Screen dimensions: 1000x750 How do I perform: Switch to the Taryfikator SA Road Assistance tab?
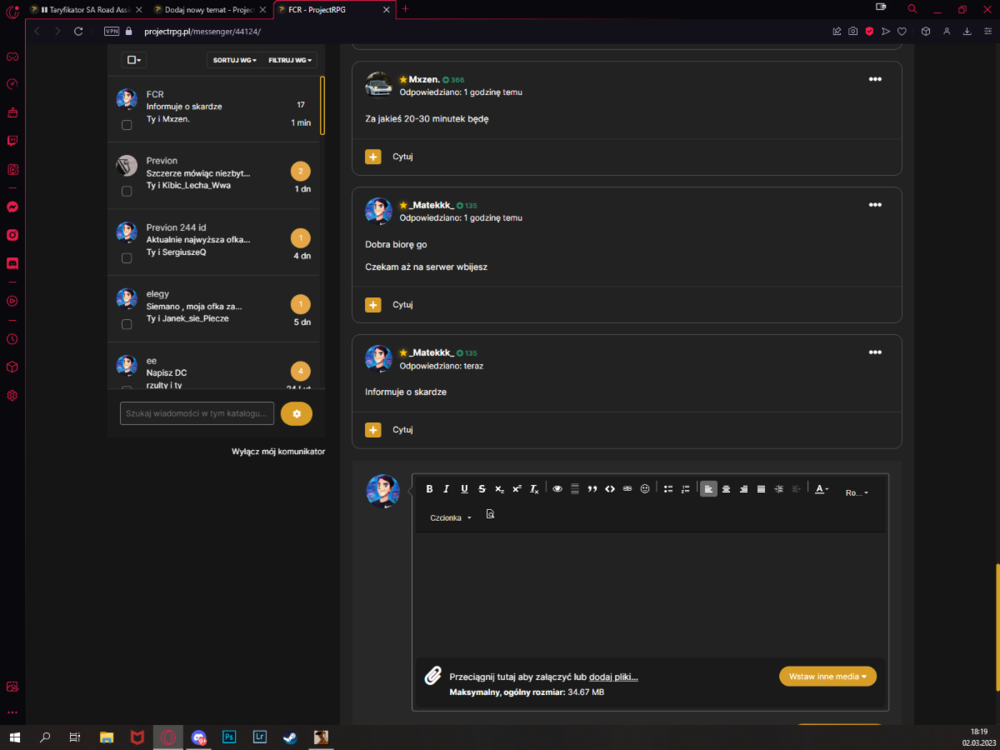(x=86, y=10)
